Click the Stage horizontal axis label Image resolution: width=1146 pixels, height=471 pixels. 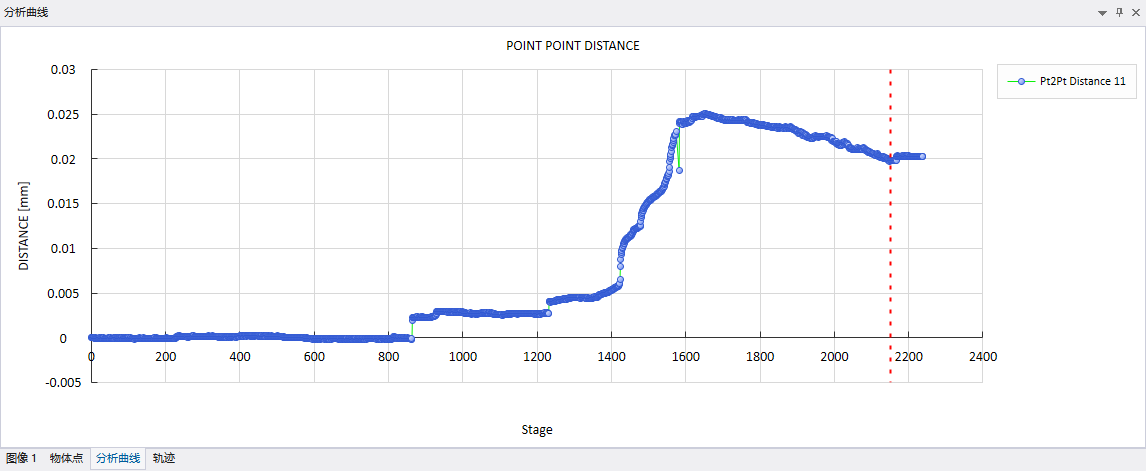[536, 430]
